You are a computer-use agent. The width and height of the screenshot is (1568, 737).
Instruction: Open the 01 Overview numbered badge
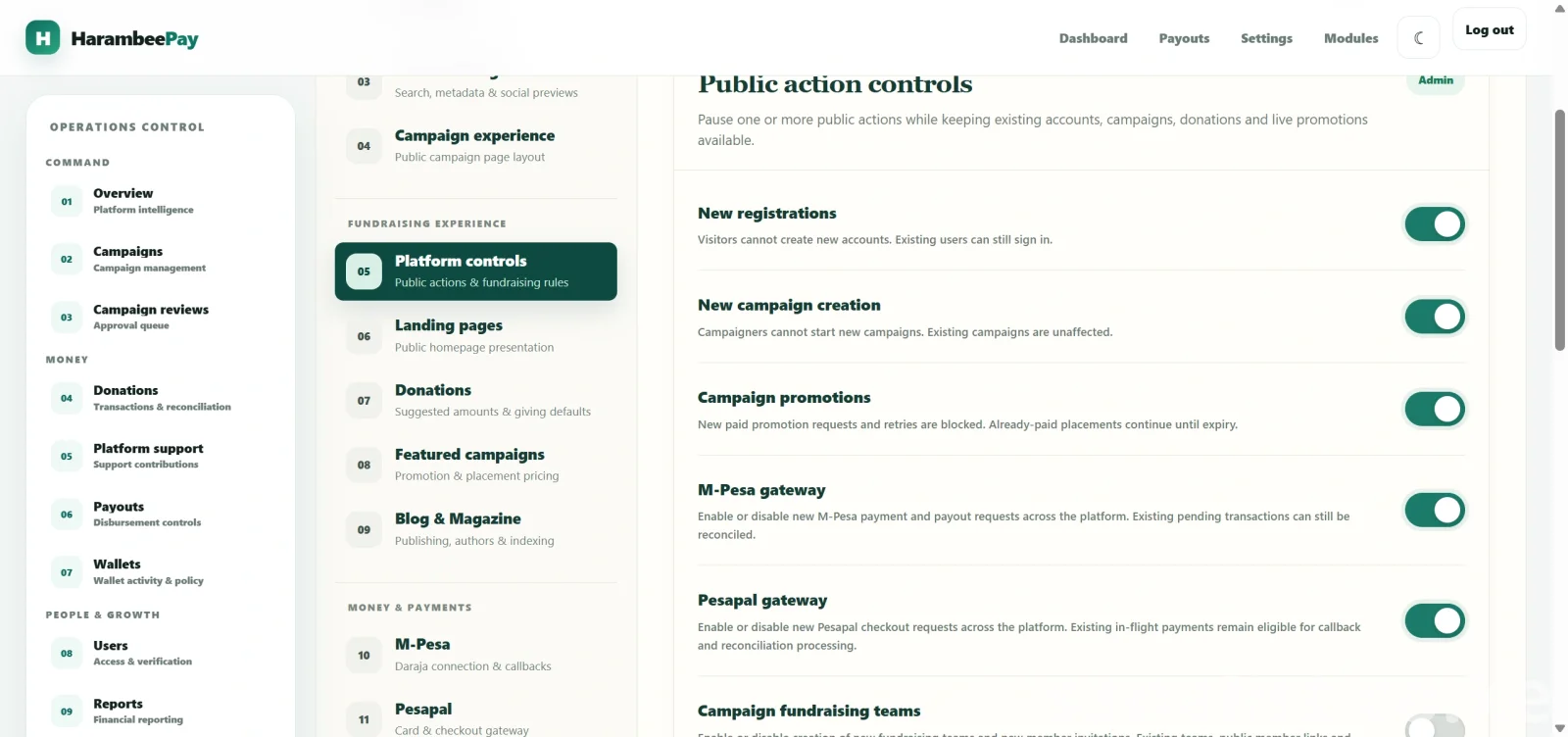click(67, 201)
